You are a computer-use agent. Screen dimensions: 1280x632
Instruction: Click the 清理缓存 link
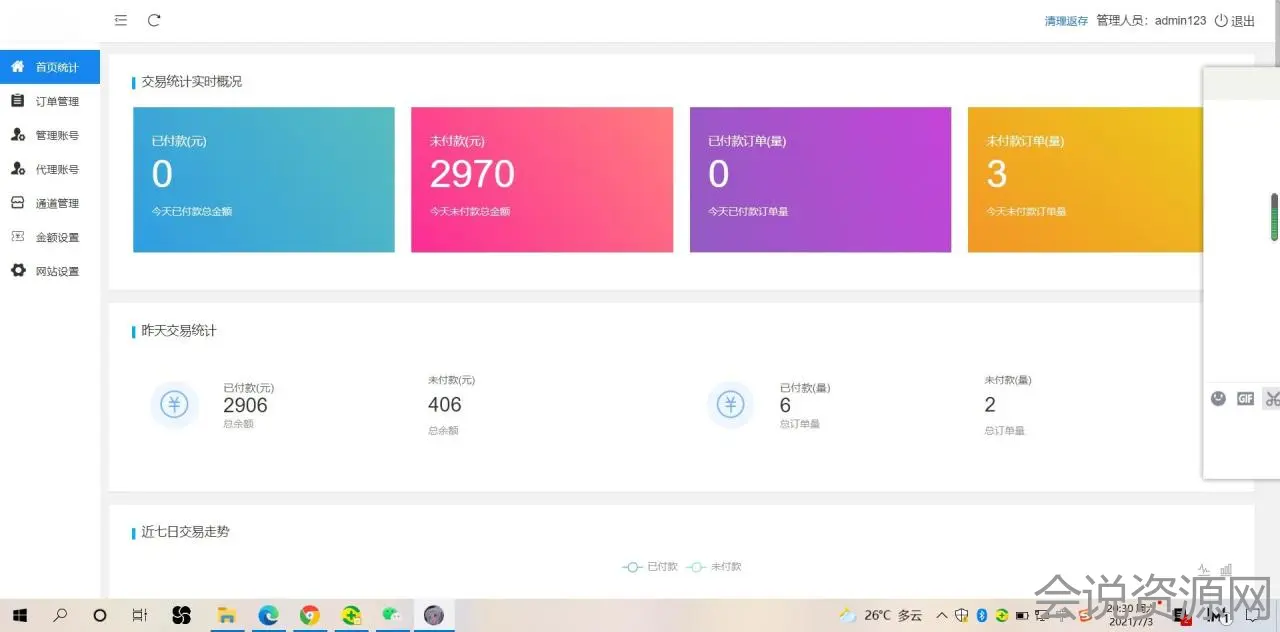point(1066,21)
